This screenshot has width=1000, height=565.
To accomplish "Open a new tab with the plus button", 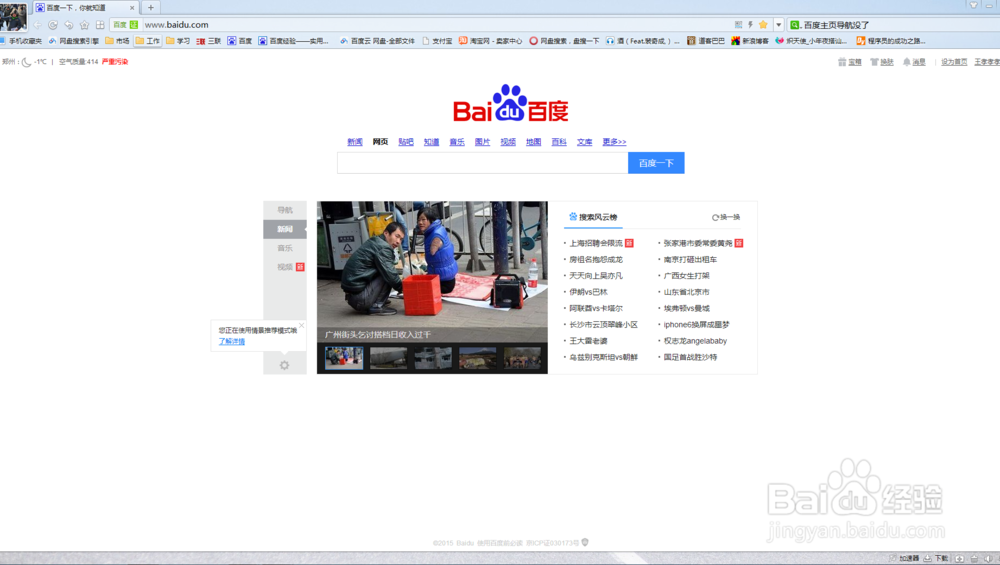I will (x=151, y=8).
